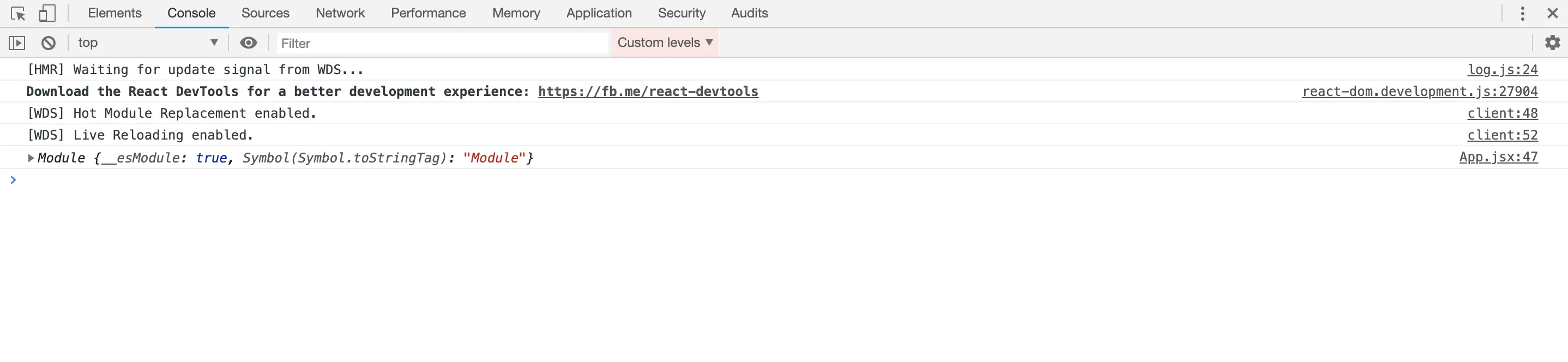1568x362 pixels.
Task: Switch to the Network tab
Action: [340, 14]
